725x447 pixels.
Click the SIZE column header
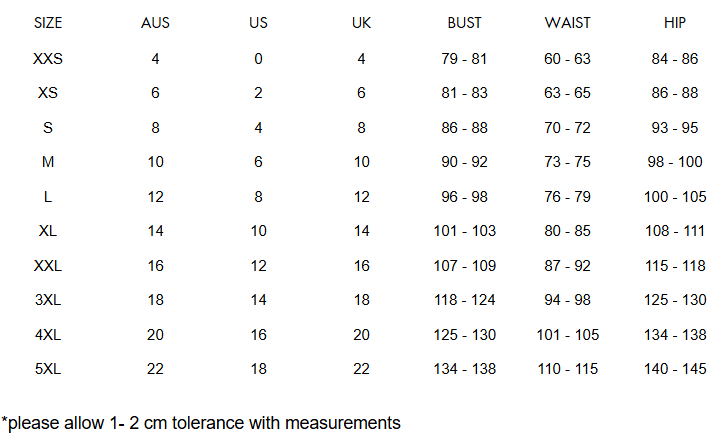[48, 23]
